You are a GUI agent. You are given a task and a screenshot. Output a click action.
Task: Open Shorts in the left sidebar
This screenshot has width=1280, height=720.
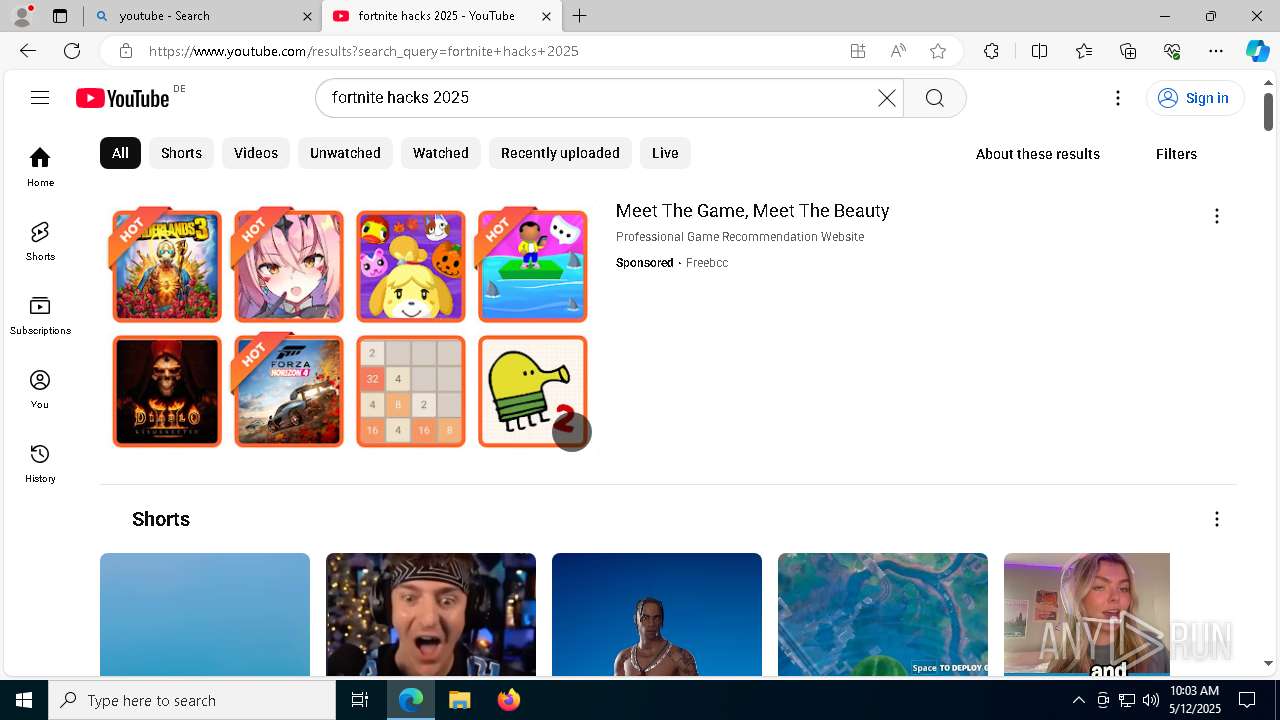(x=40, y=241)
